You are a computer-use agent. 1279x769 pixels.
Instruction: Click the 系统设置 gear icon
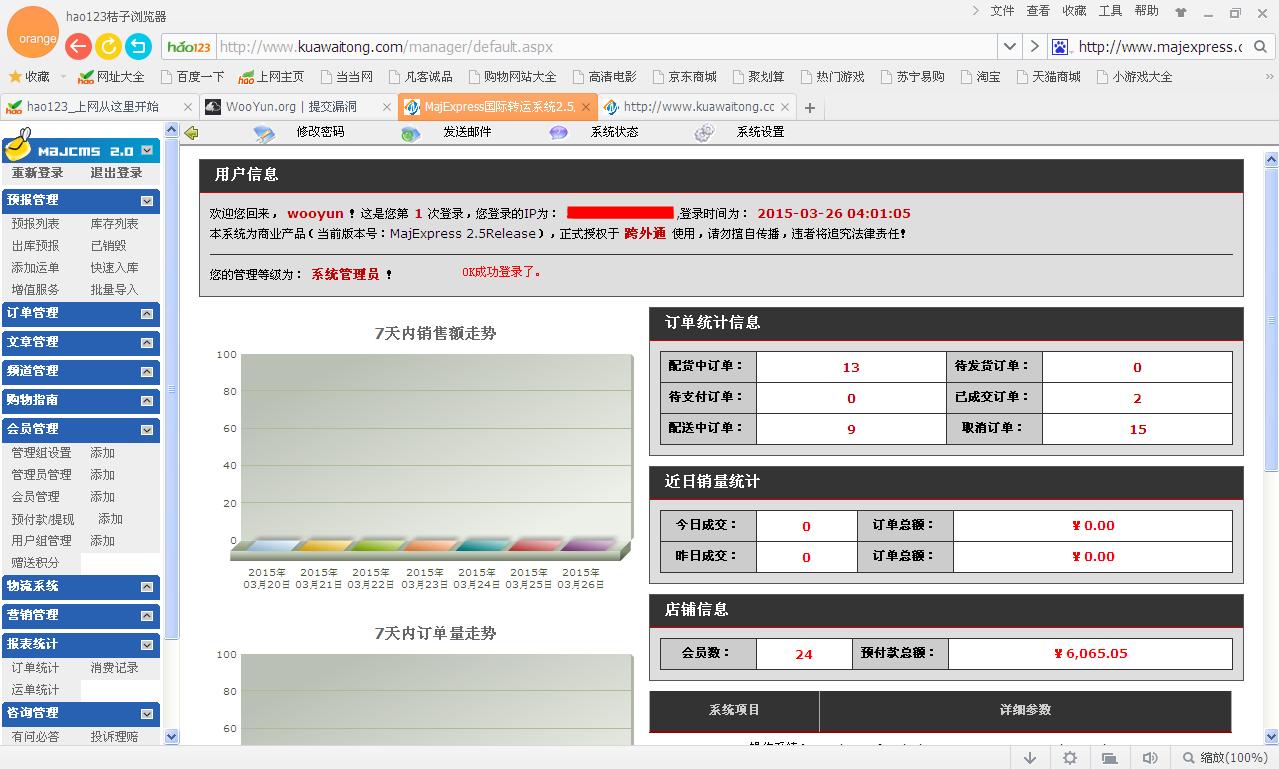click(704, 133)
